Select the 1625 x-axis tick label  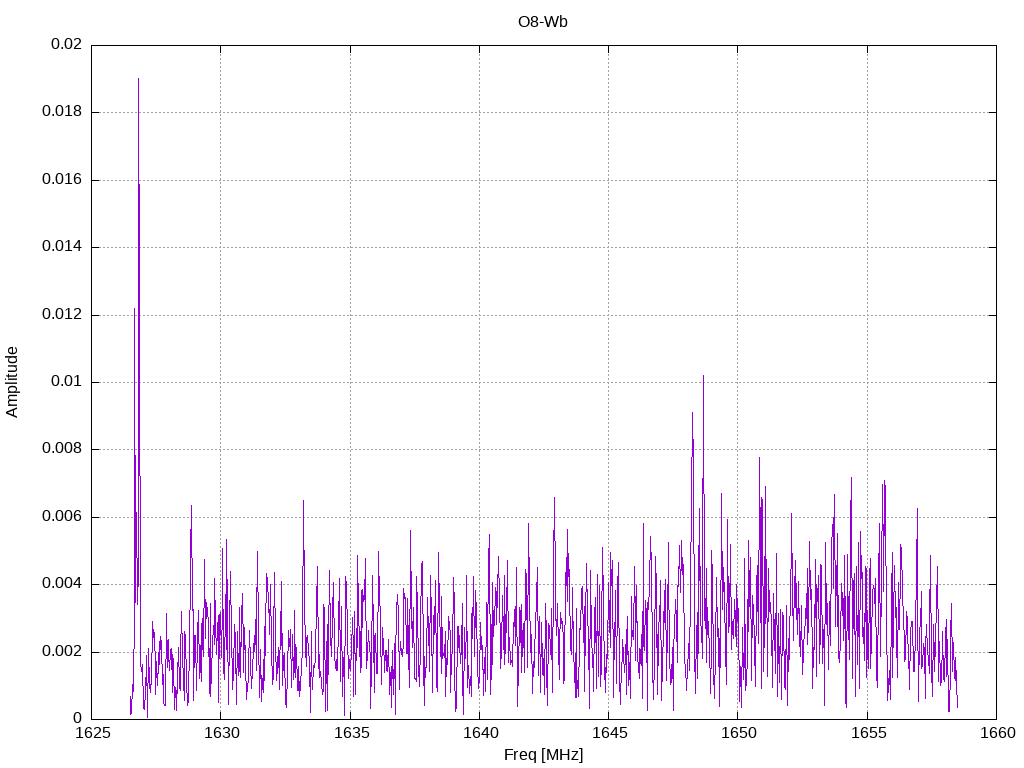(x=92, y=734)
